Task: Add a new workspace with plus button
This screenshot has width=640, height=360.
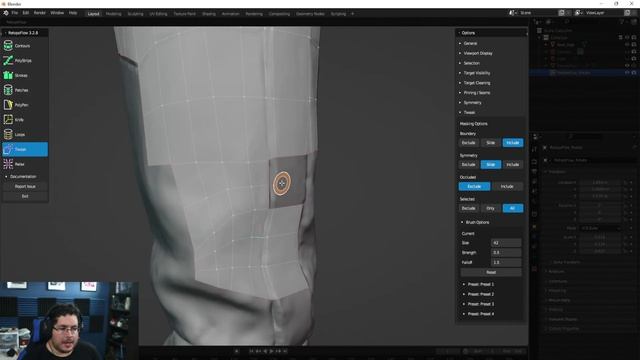Action: 353,14
